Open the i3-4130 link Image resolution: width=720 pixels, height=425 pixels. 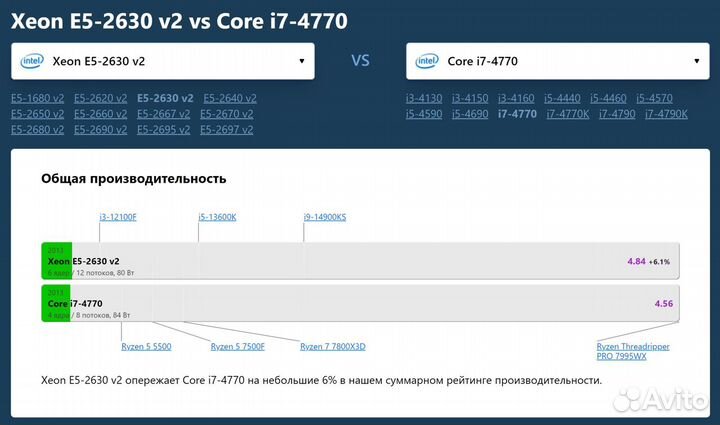pyautogui.click(x=424, y=98)
